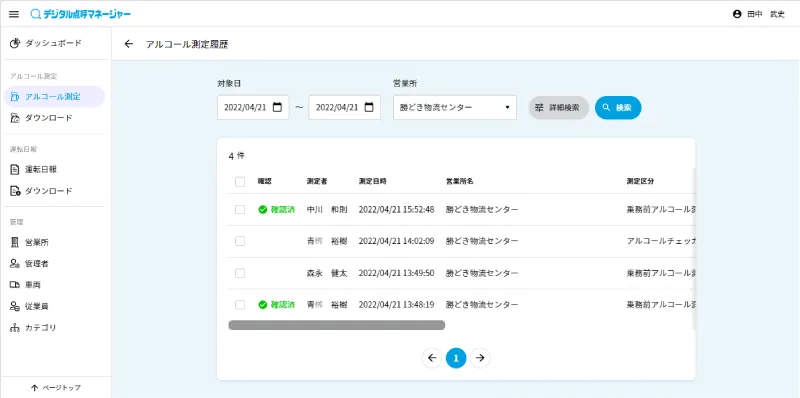Click the back arrow beside アルコール測定履歴
The image size is (800, 398).
[x=129, y=44]
